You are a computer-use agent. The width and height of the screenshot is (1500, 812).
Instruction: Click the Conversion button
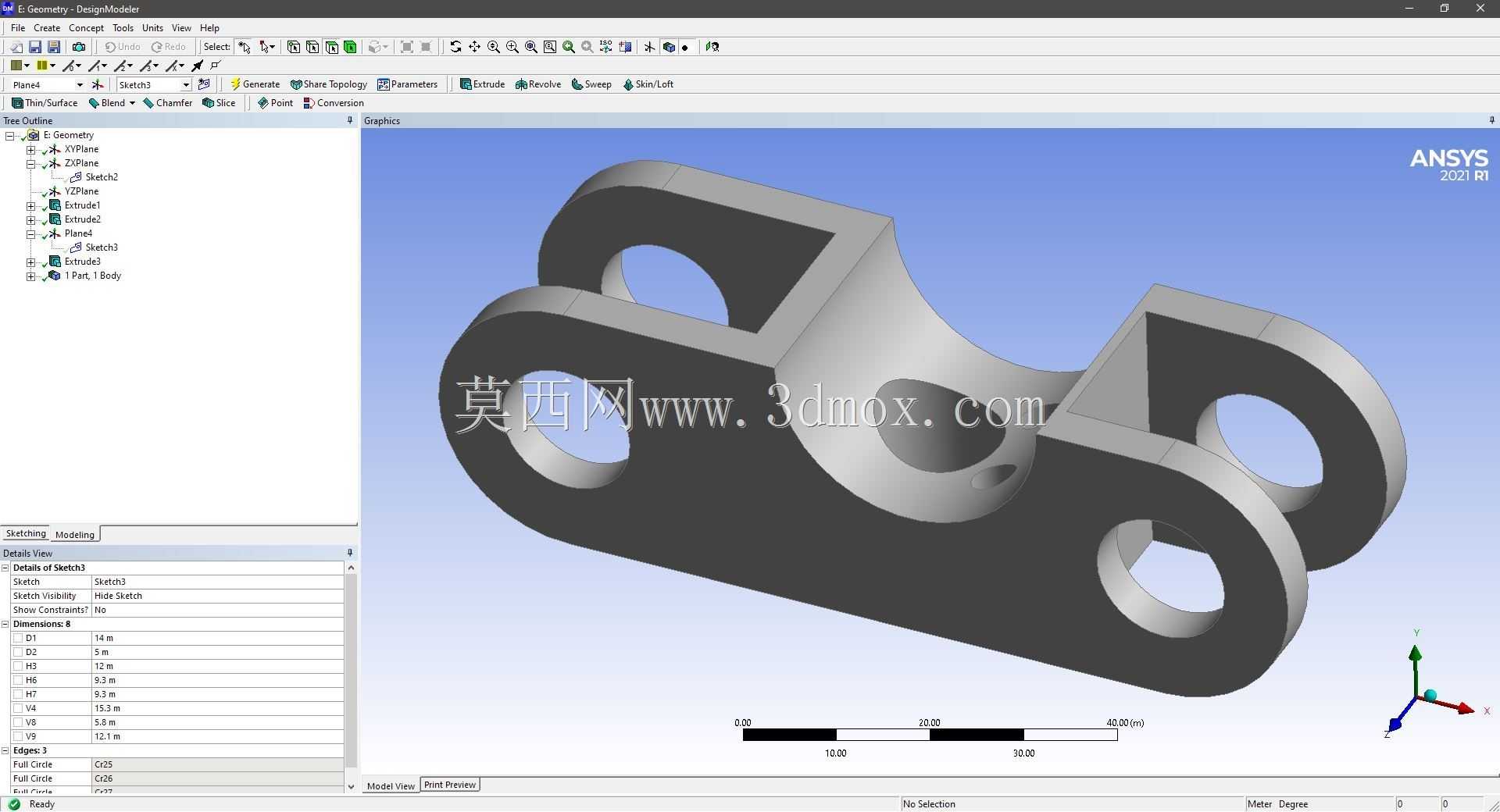click(334, 103)
